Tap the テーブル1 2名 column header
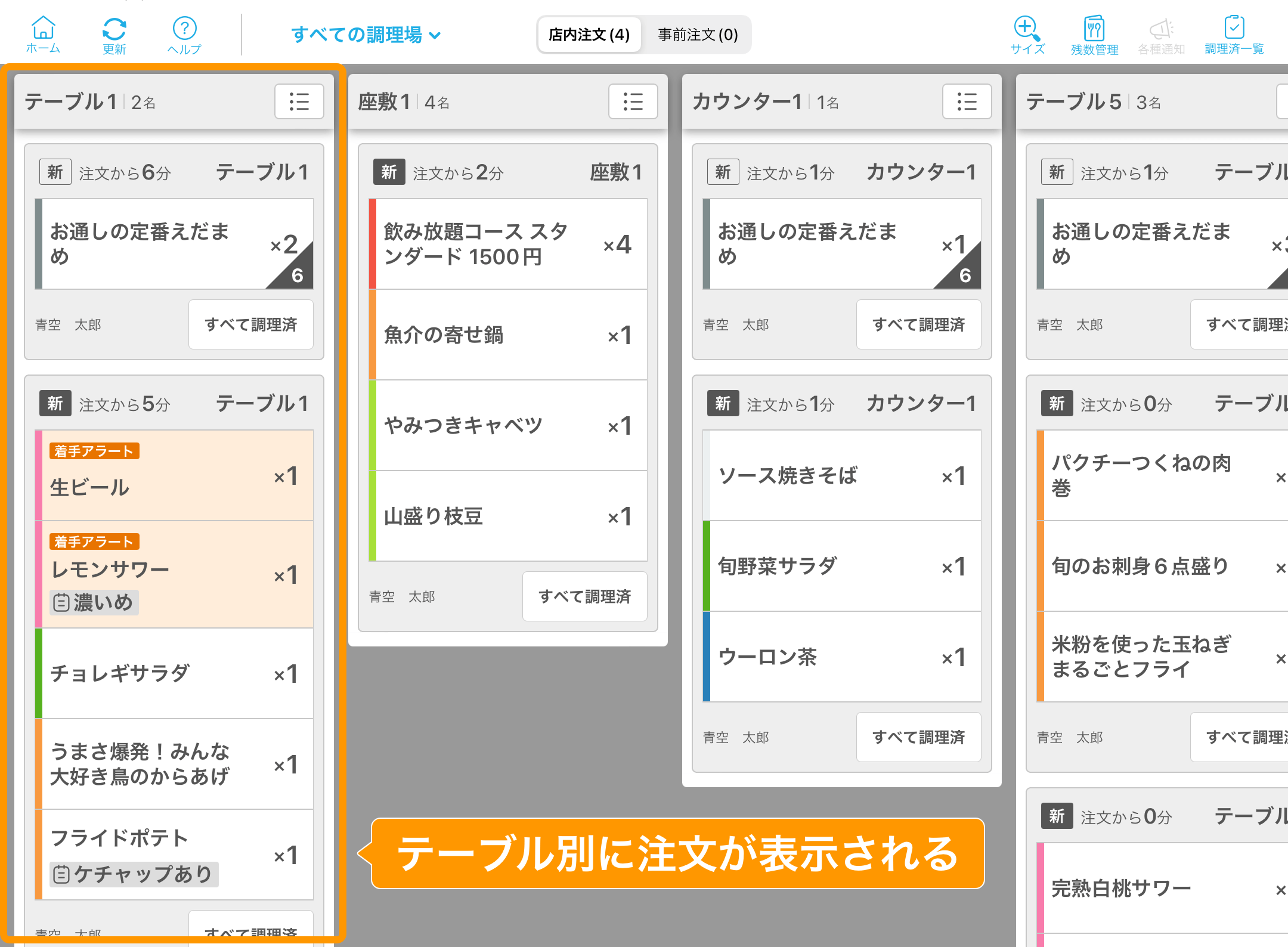Viewport: 1288px width, 947px height. [174, 101]
